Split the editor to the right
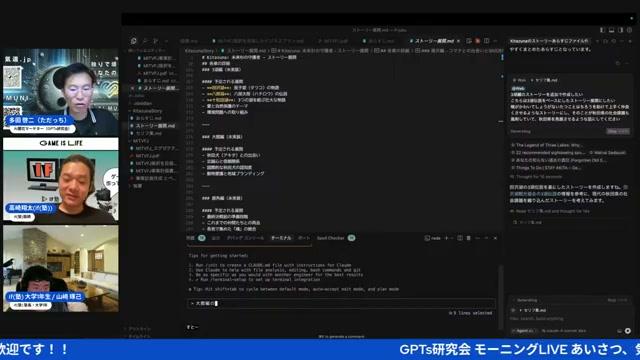The image size is (640, 360). (x=487, y=41)
